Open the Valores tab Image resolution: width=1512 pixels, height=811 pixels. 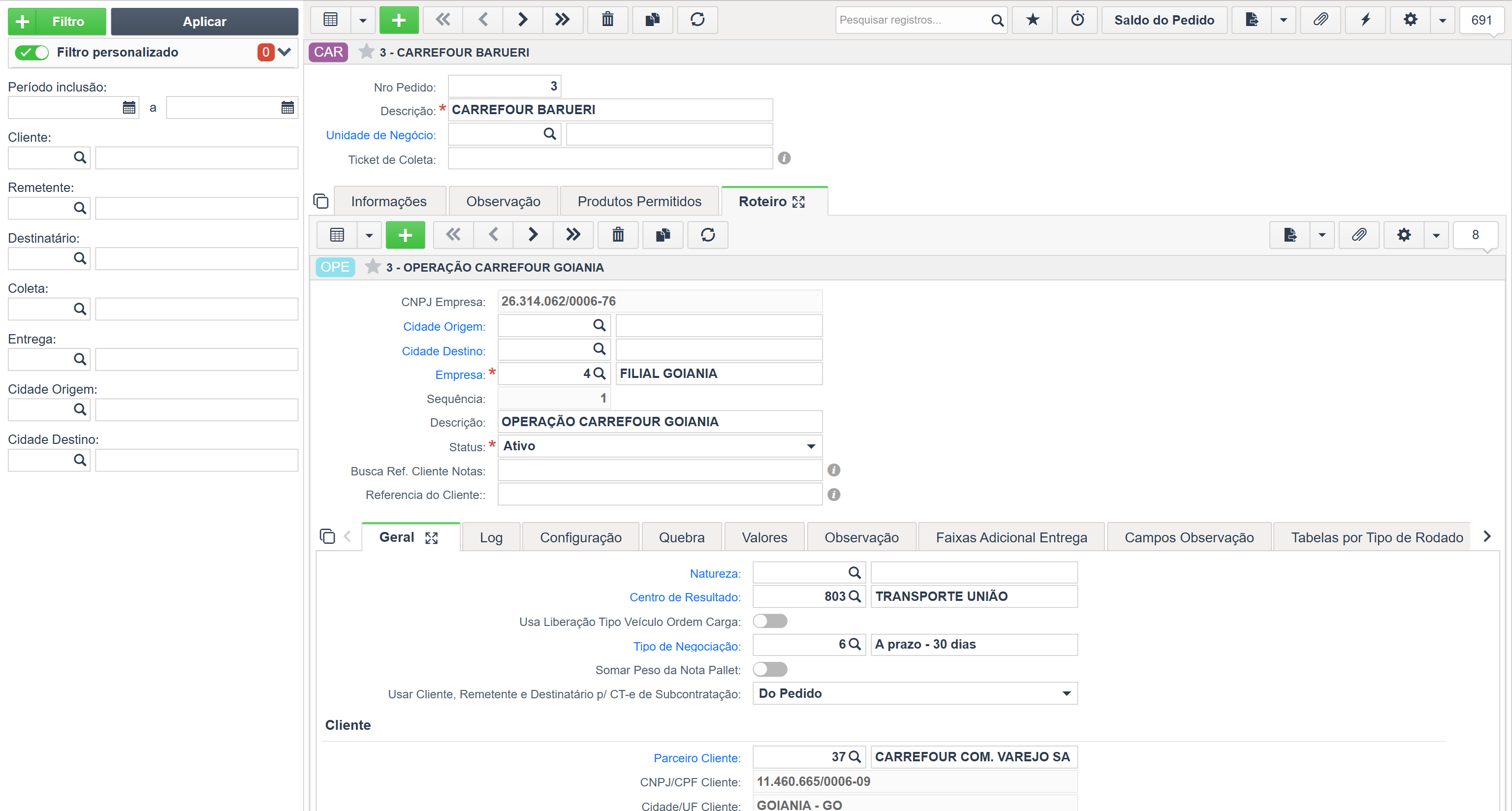tap(764, 537)
